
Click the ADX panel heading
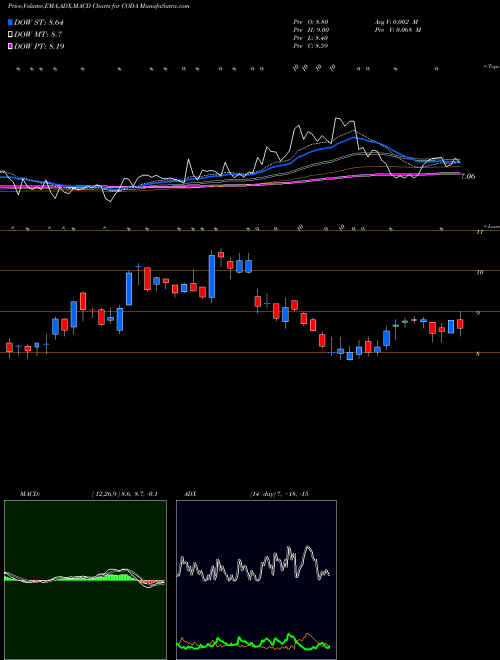tap(190, 494)
